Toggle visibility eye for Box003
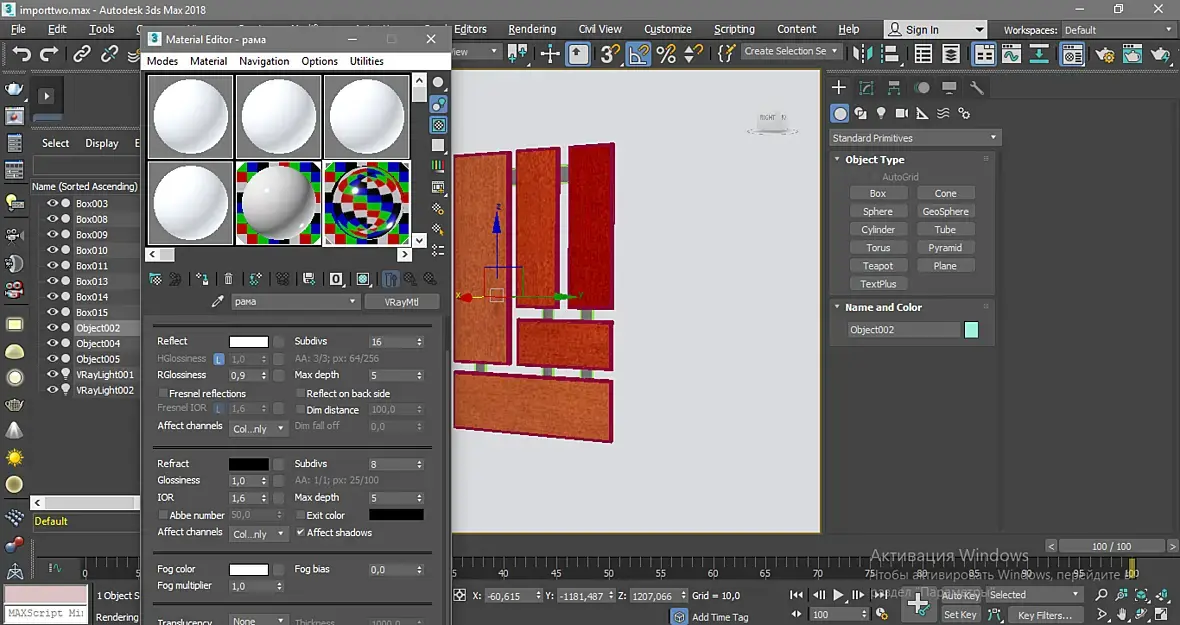 [x=53, y=203]
